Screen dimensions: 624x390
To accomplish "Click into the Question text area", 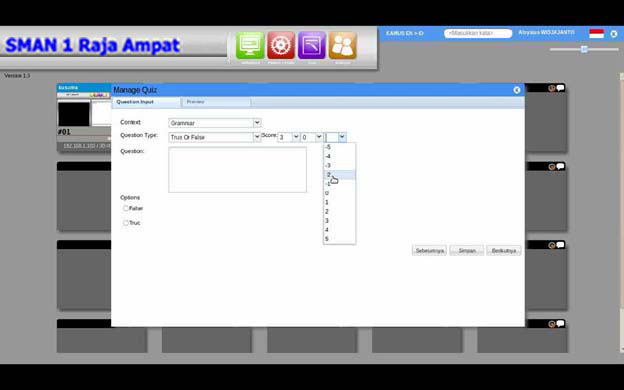I will [238, 170].
